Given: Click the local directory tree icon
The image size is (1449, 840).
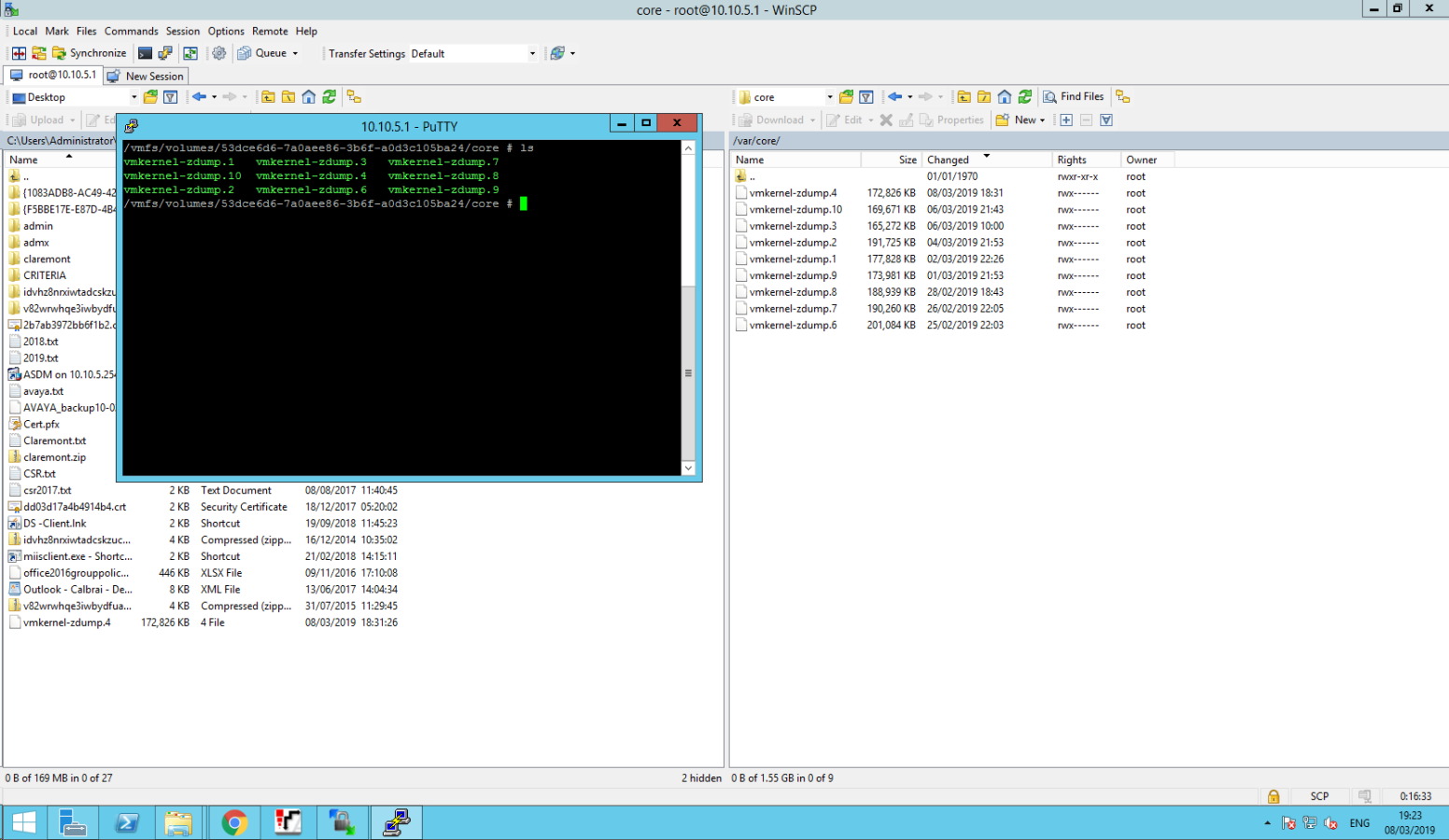Looking at the screenshot, I should point(354,97).
